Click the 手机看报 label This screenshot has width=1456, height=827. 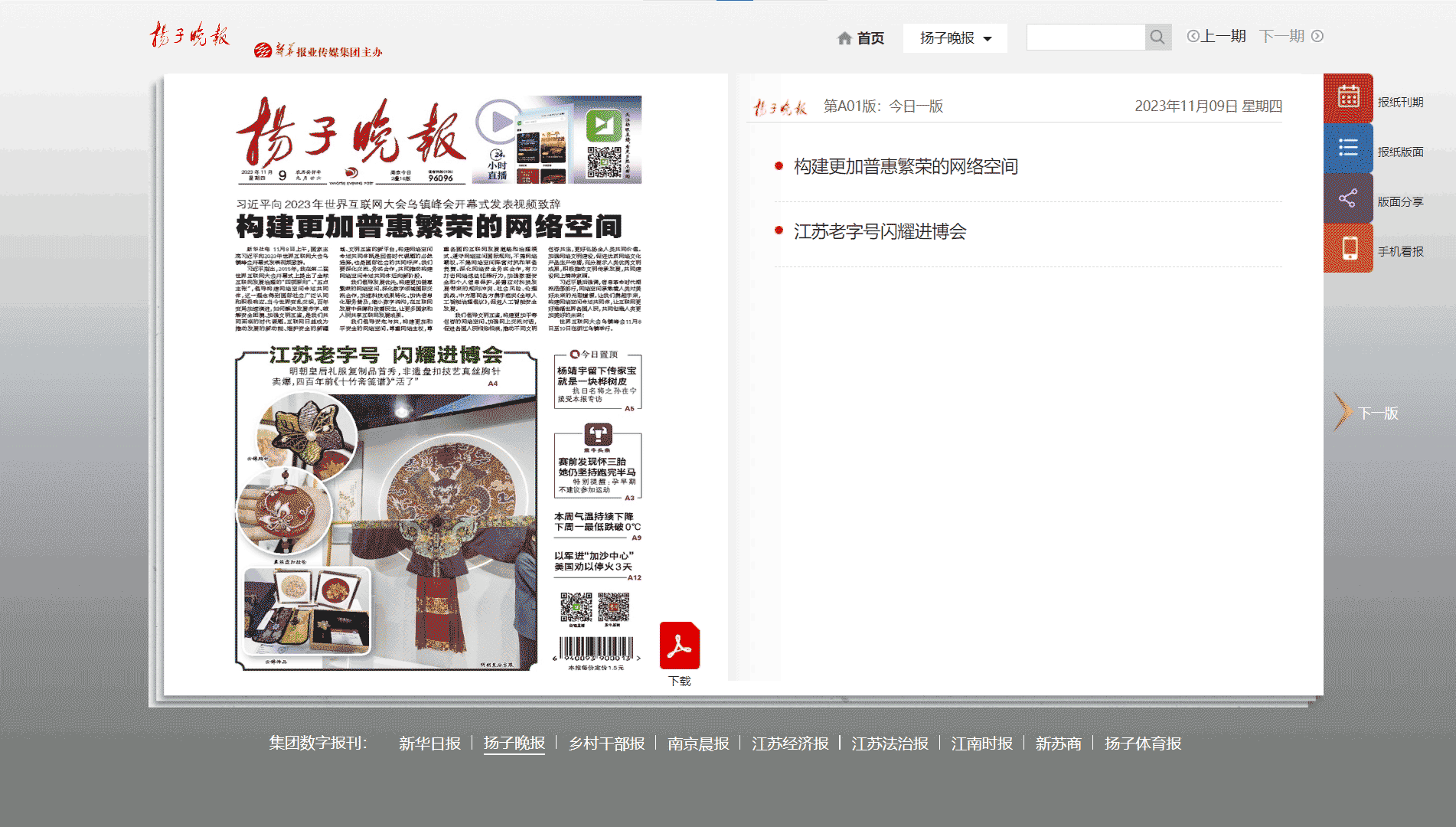[x=1400, y=251]
